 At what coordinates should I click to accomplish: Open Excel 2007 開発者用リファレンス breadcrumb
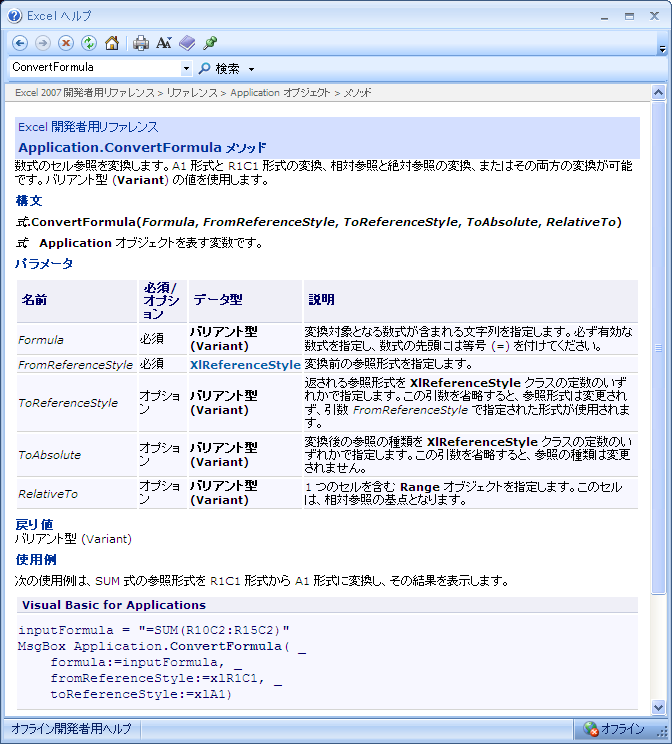pyautogui.click(x=84, y=93)
